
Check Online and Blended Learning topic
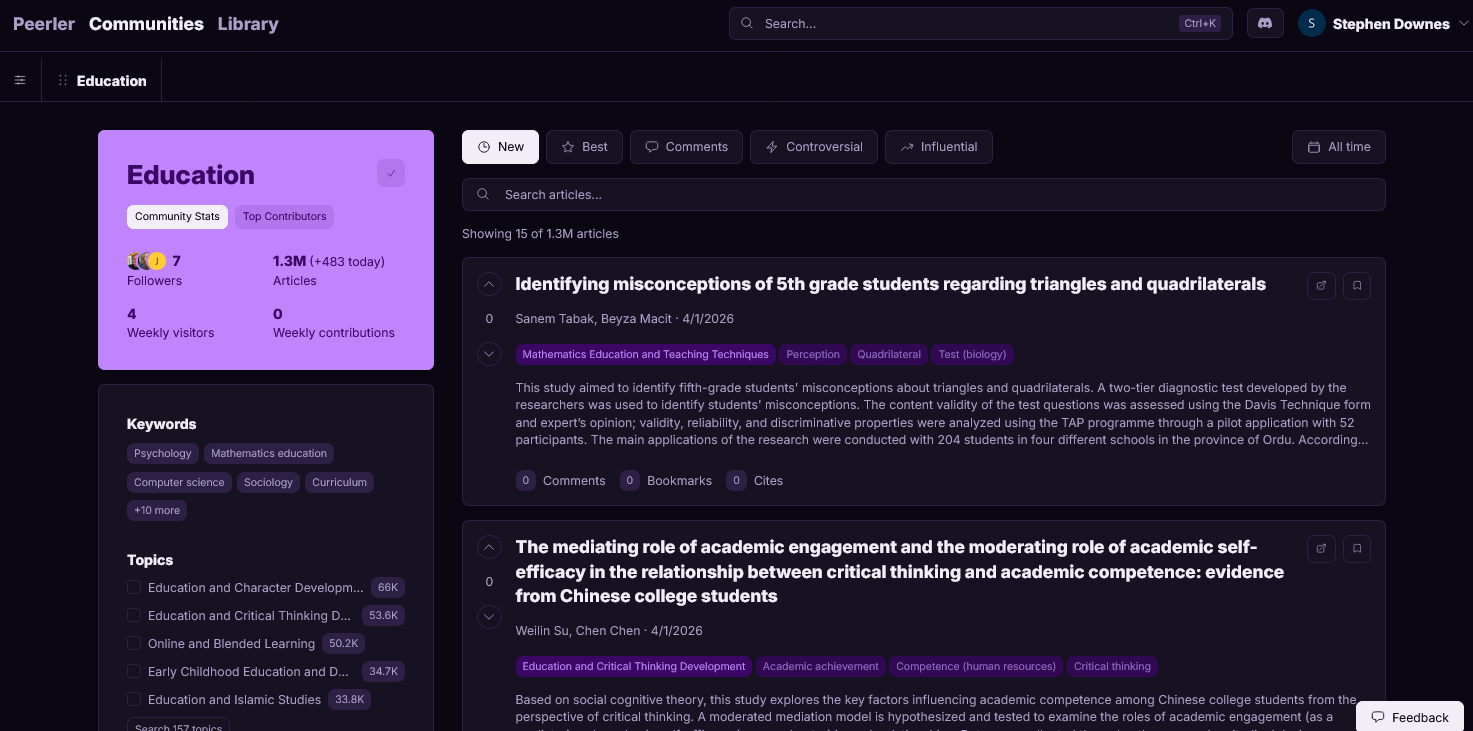pos(134,644)
